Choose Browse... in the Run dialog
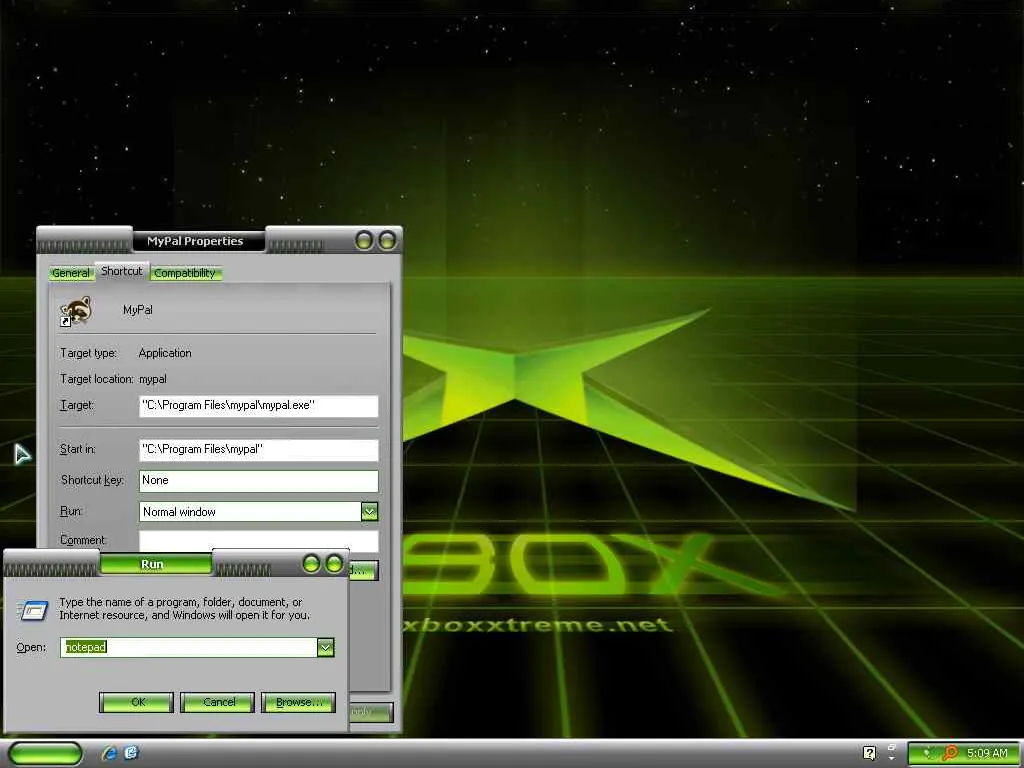The height and width of the screenshot is (768, 1024). (298, 702)
